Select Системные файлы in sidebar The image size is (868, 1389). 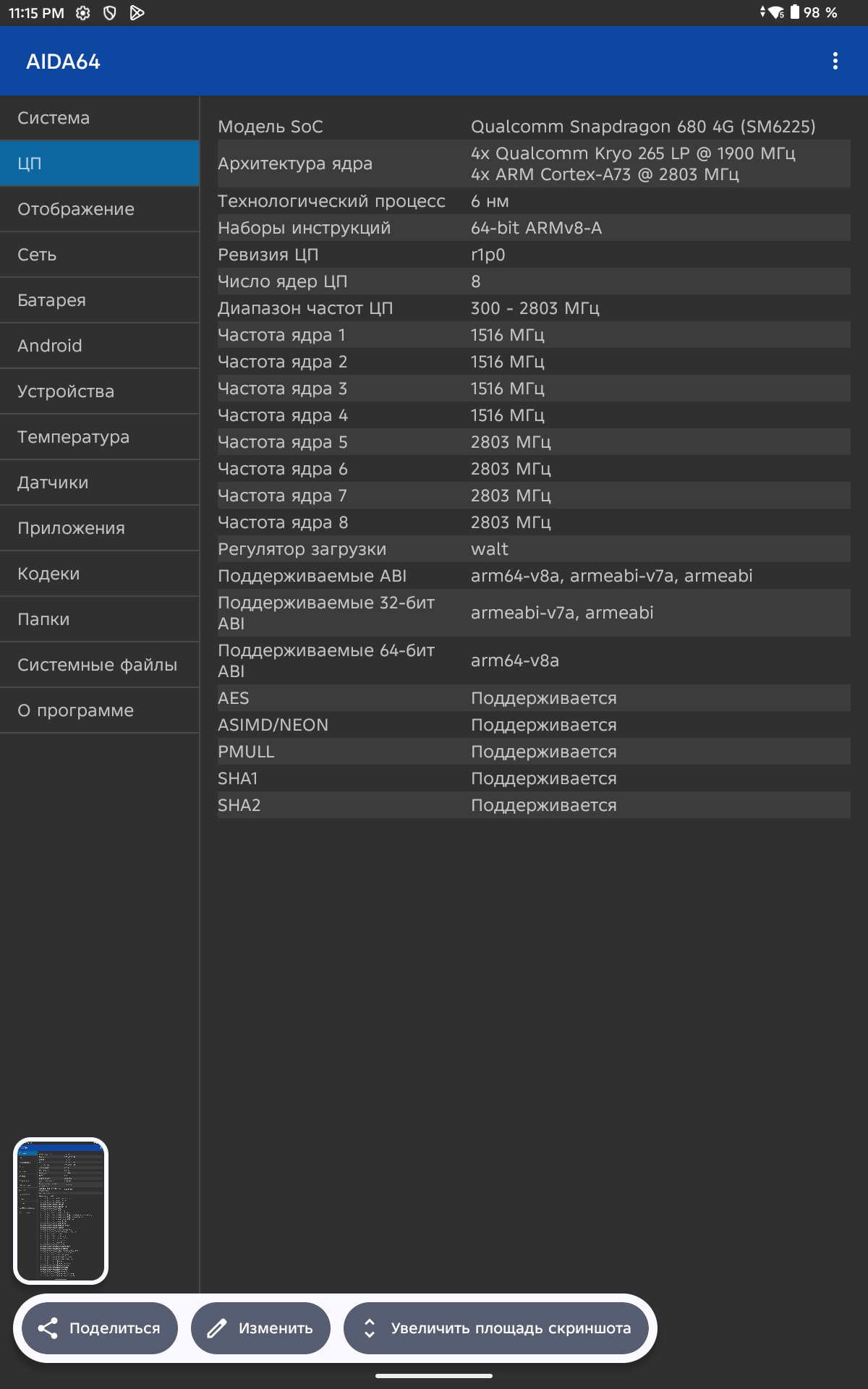tap(99, 665)
